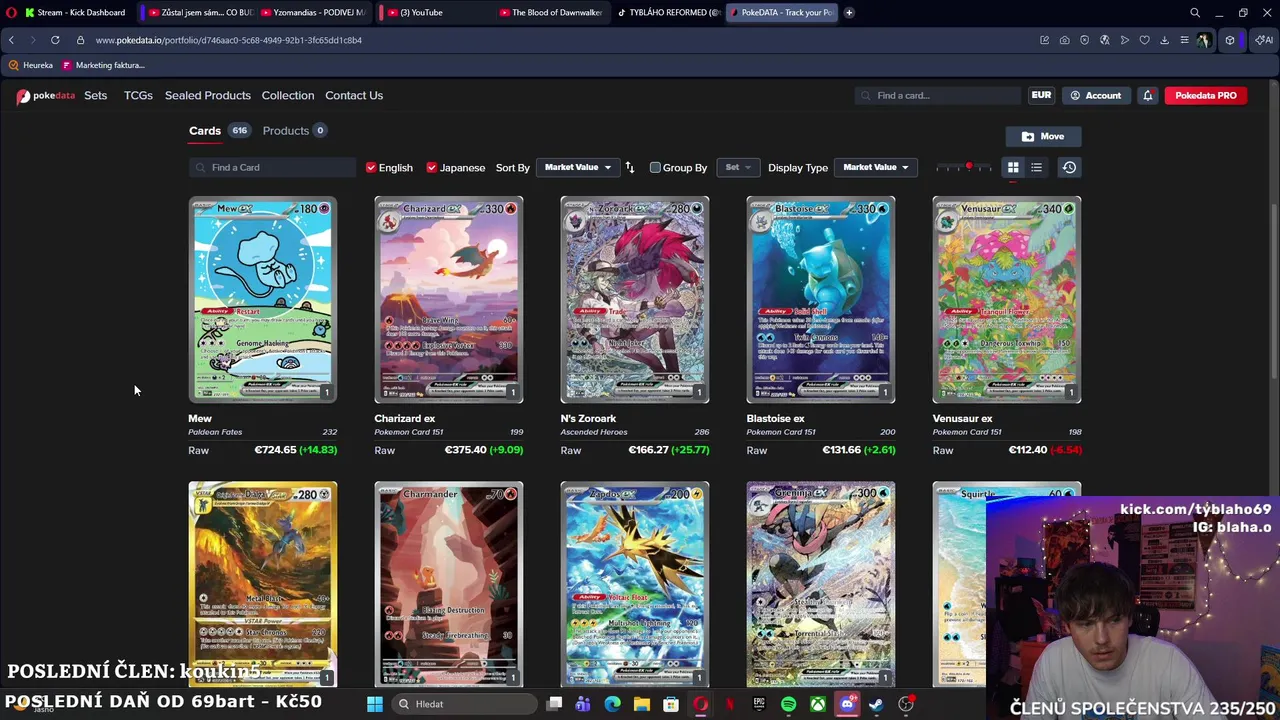Open Microsoft Edge from taskbar

(613, 704)
